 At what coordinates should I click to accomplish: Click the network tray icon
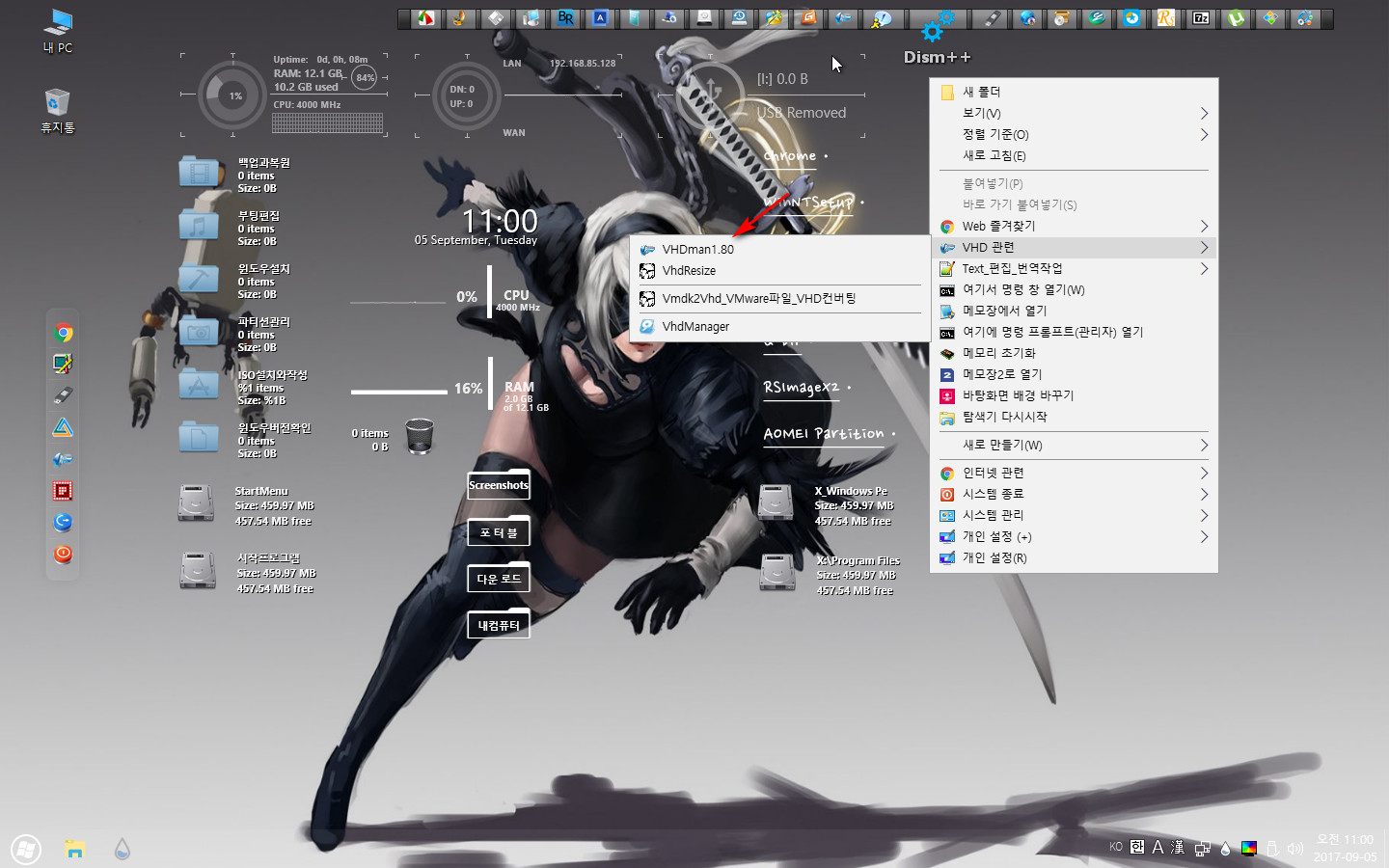[x=1202, y=849]
